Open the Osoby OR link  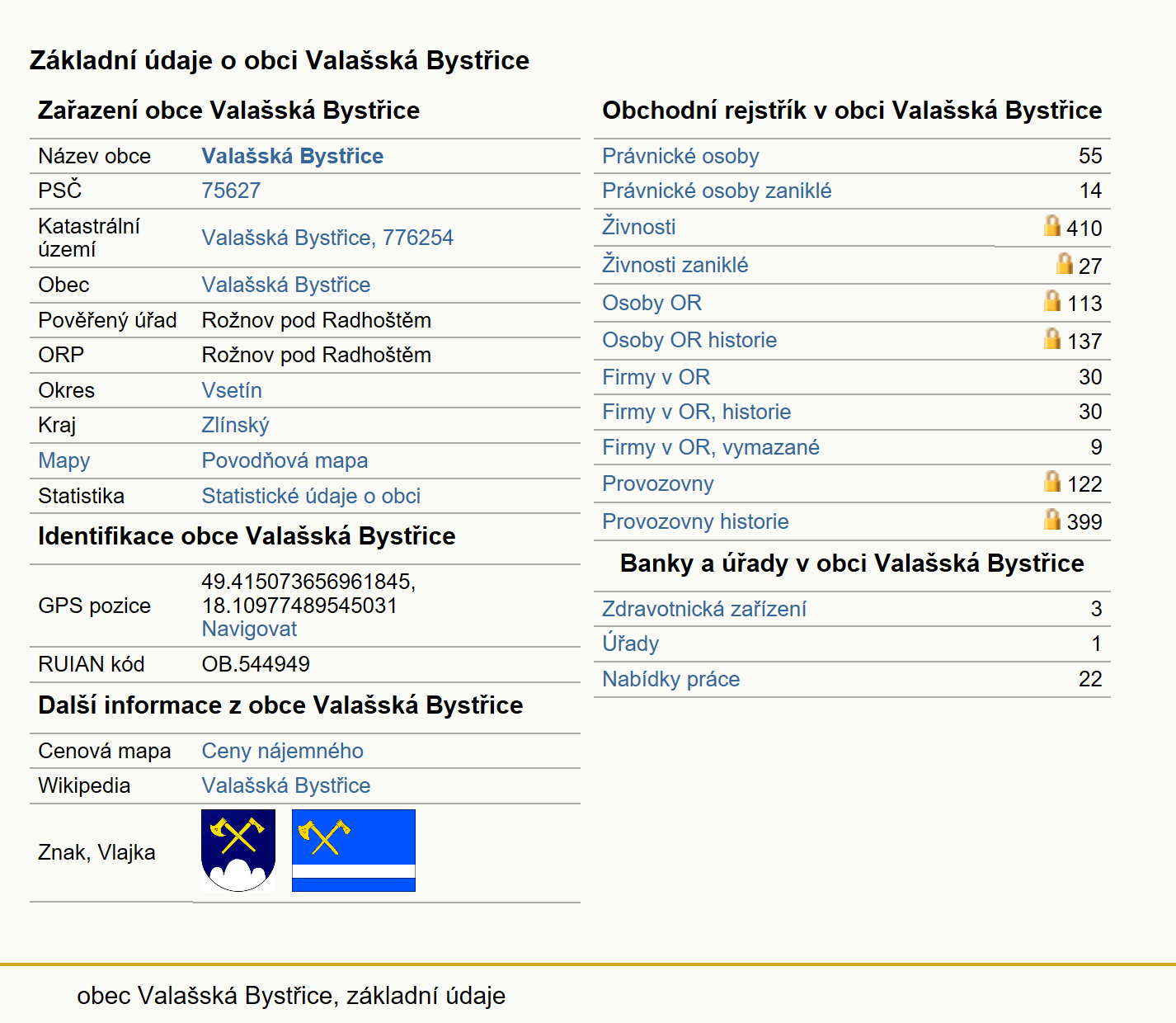[x=652, y=303]
